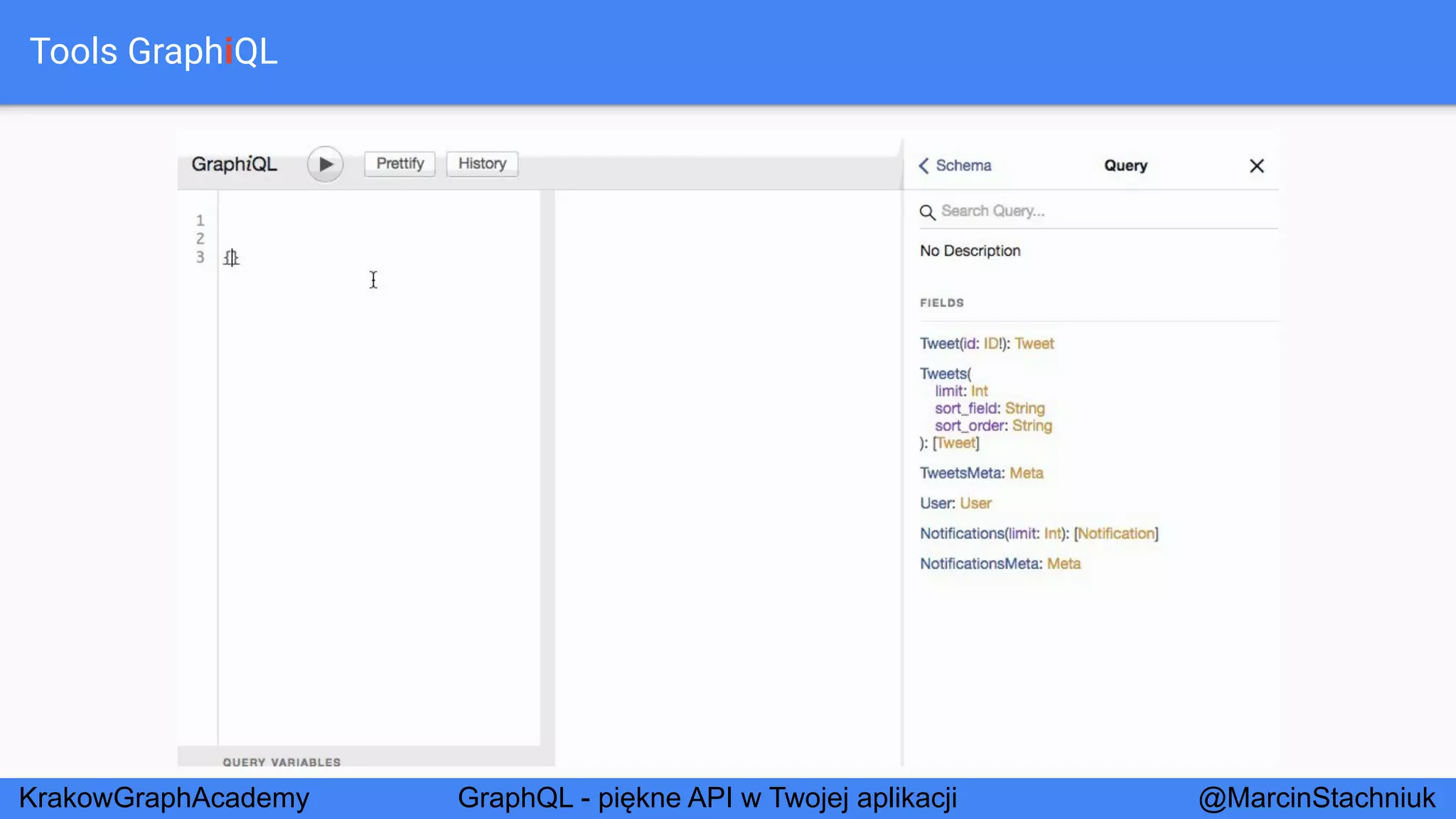Open the Notifications field
Viewport: 1456px width, 819px height.
(962, 533)
